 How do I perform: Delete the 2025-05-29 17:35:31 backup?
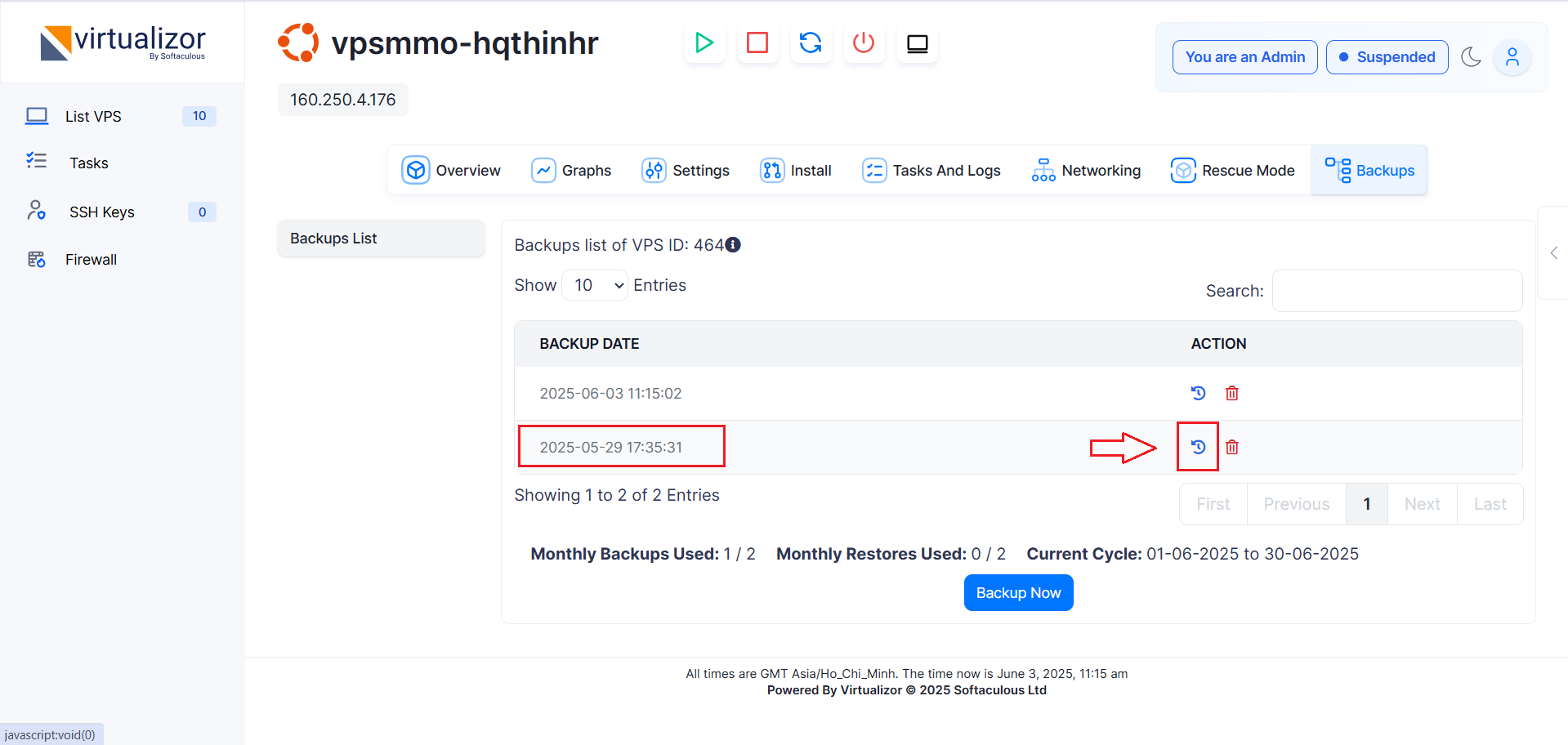[1232, 447]
